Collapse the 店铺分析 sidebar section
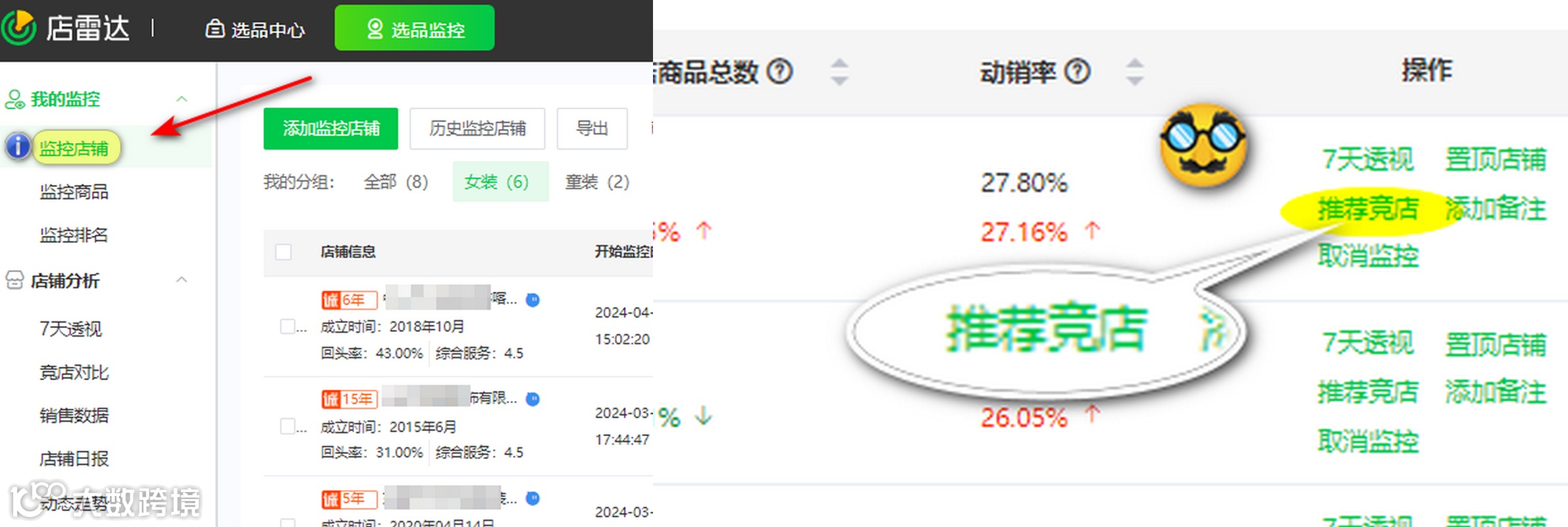This screenshot has width=1568, height=527. [182, 281]
